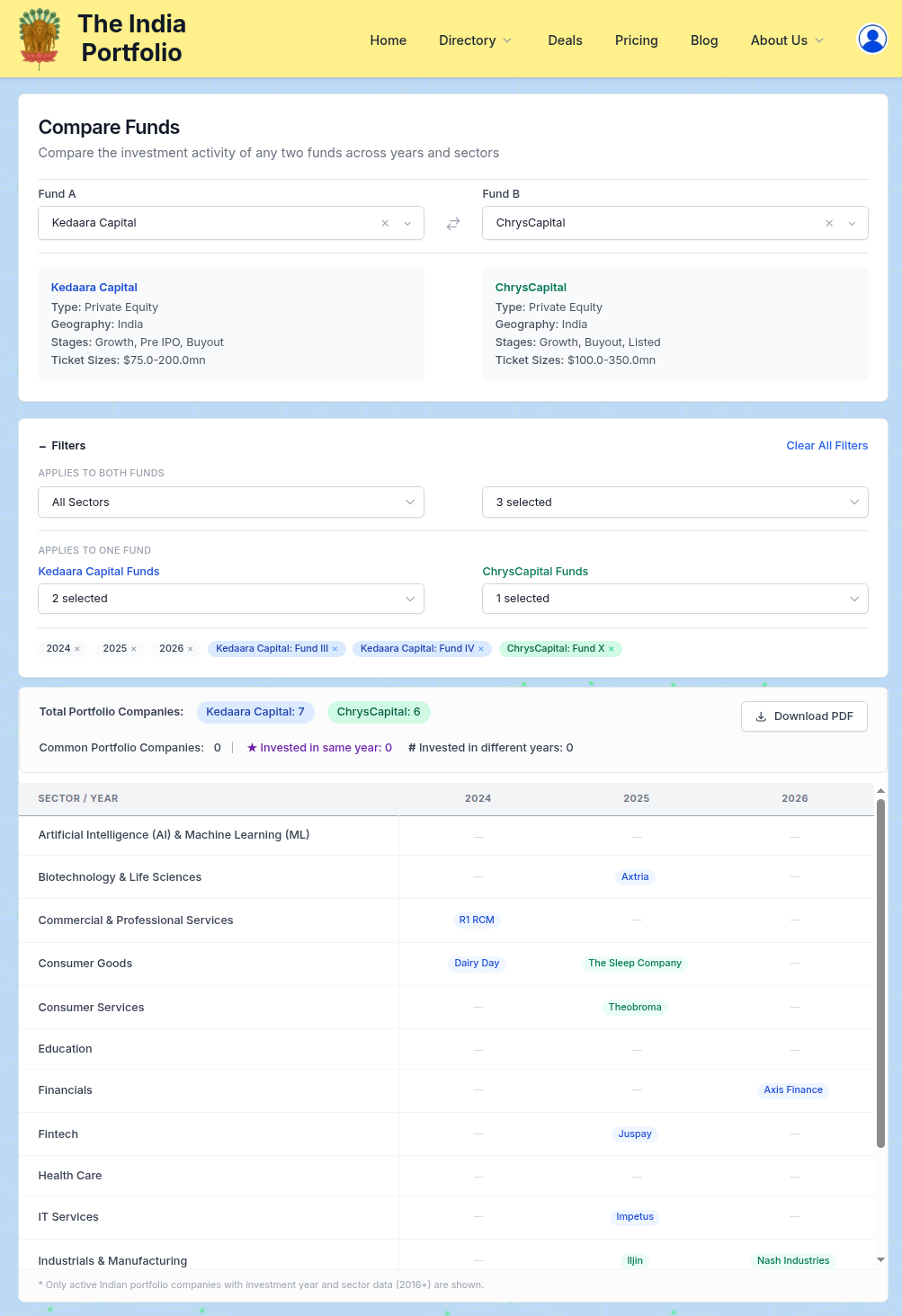This screenshot has width=902, height=1316.
Task: Open the 3 selected years dropdown
Action: pyautogui.click(x=675, y=502)
